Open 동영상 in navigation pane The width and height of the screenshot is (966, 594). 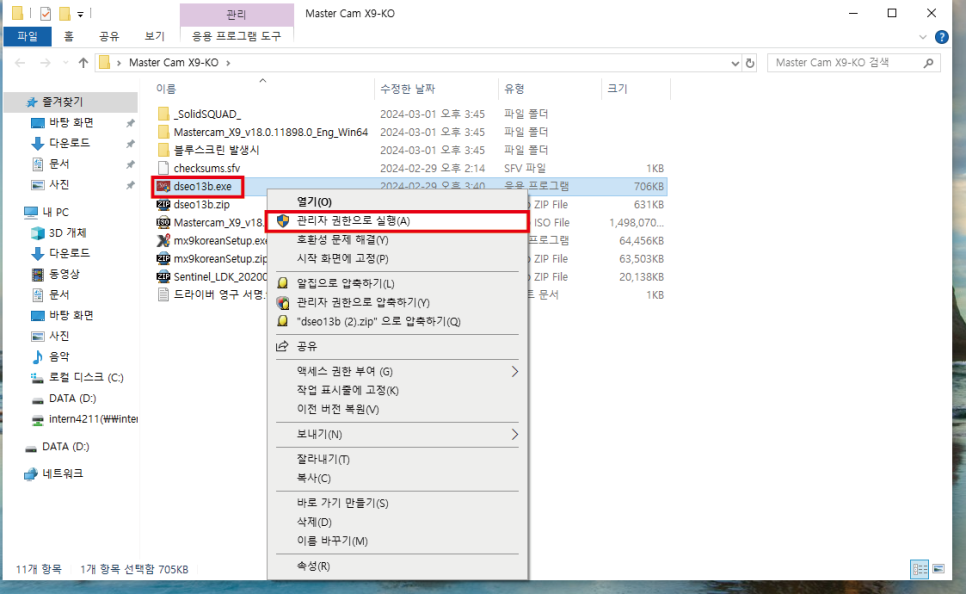pyautogui.click(x=64, y=274)
